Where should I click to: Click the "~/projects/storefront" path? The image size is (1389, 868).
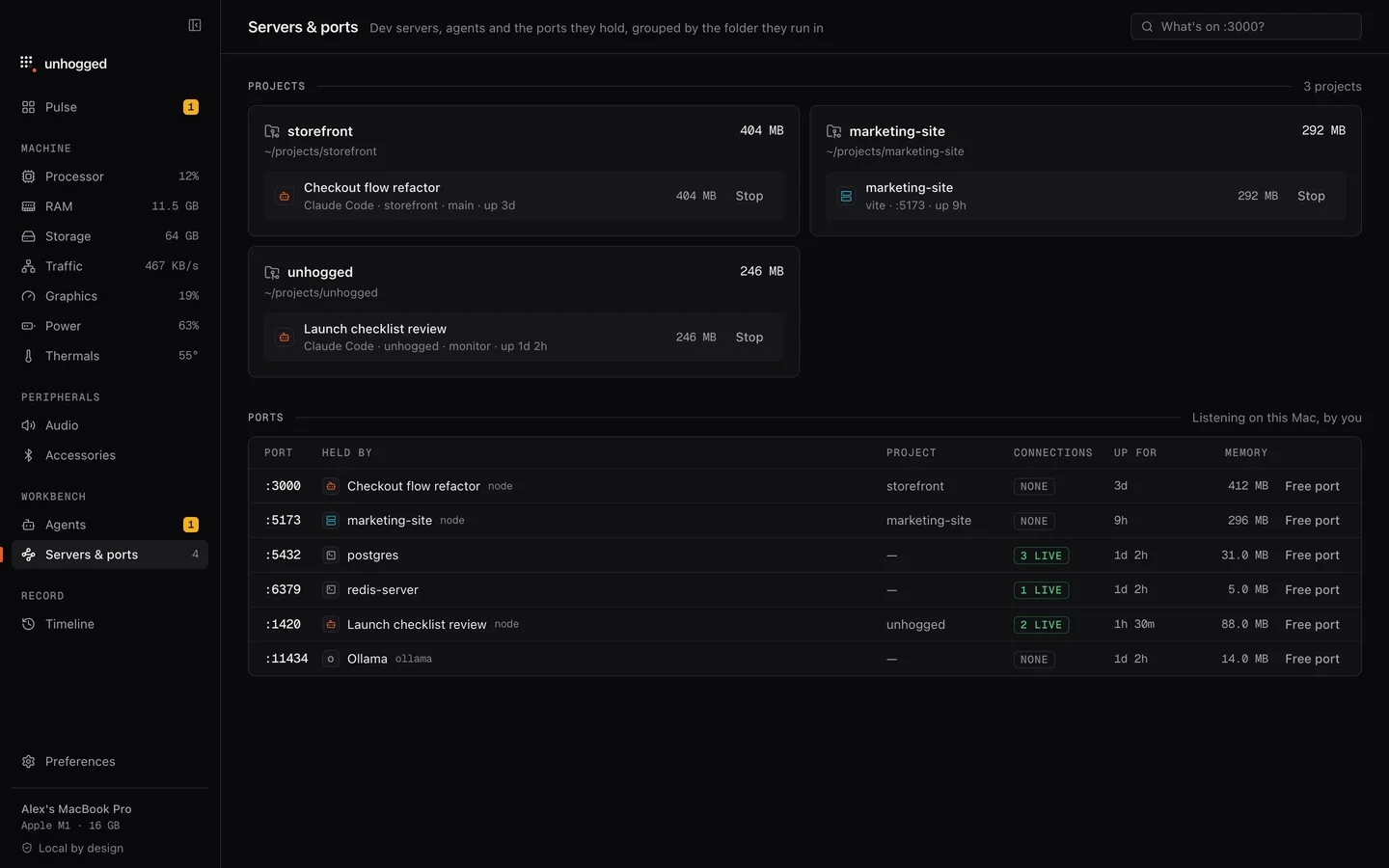click(320, 151)
